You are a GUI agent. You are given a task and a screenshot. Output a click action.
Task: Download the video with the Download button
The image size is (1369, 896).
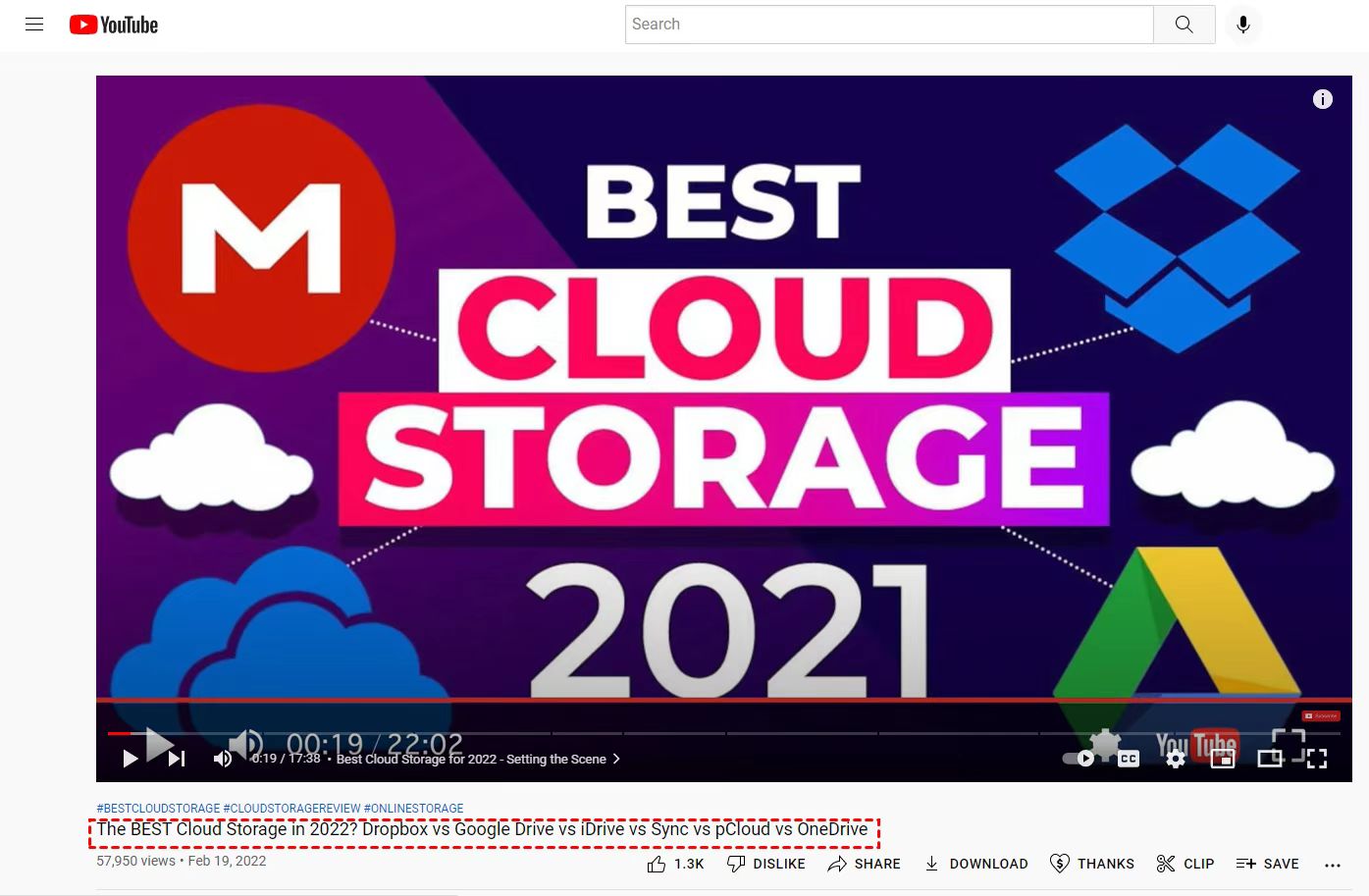point(975,864)
